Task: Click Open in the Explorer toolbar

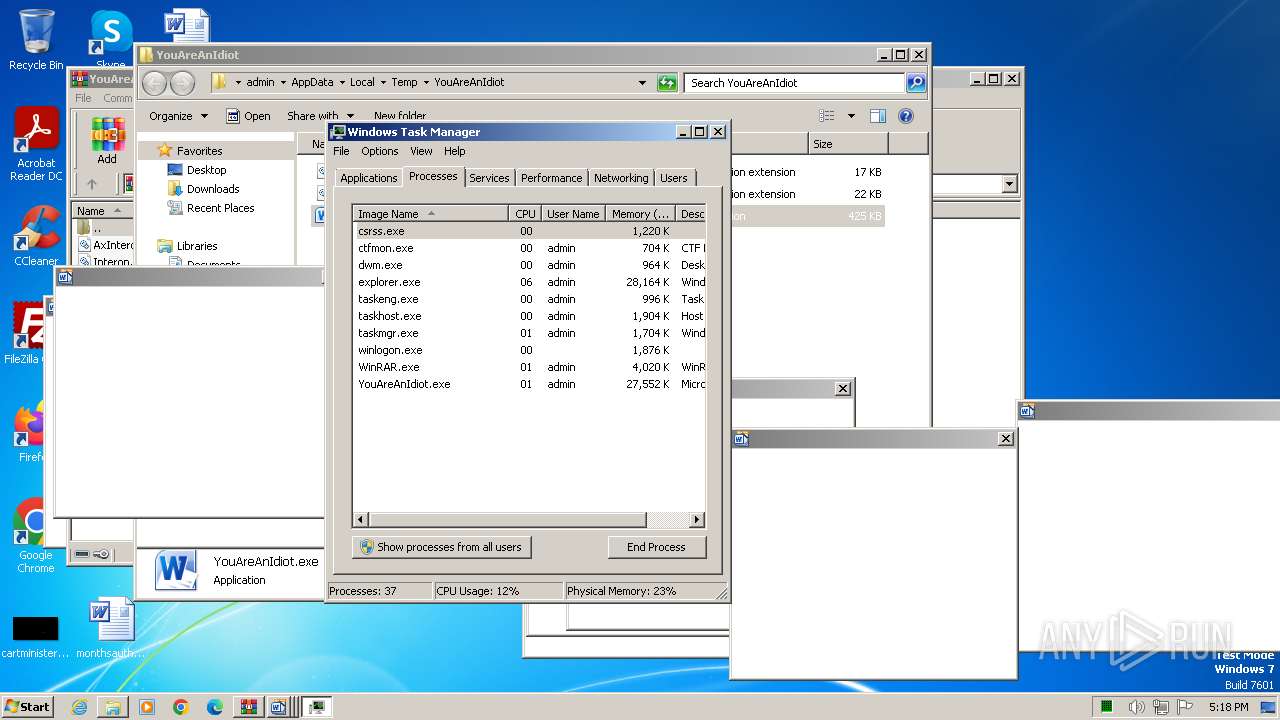Action: pyautogui.click(x=248, y=116)
